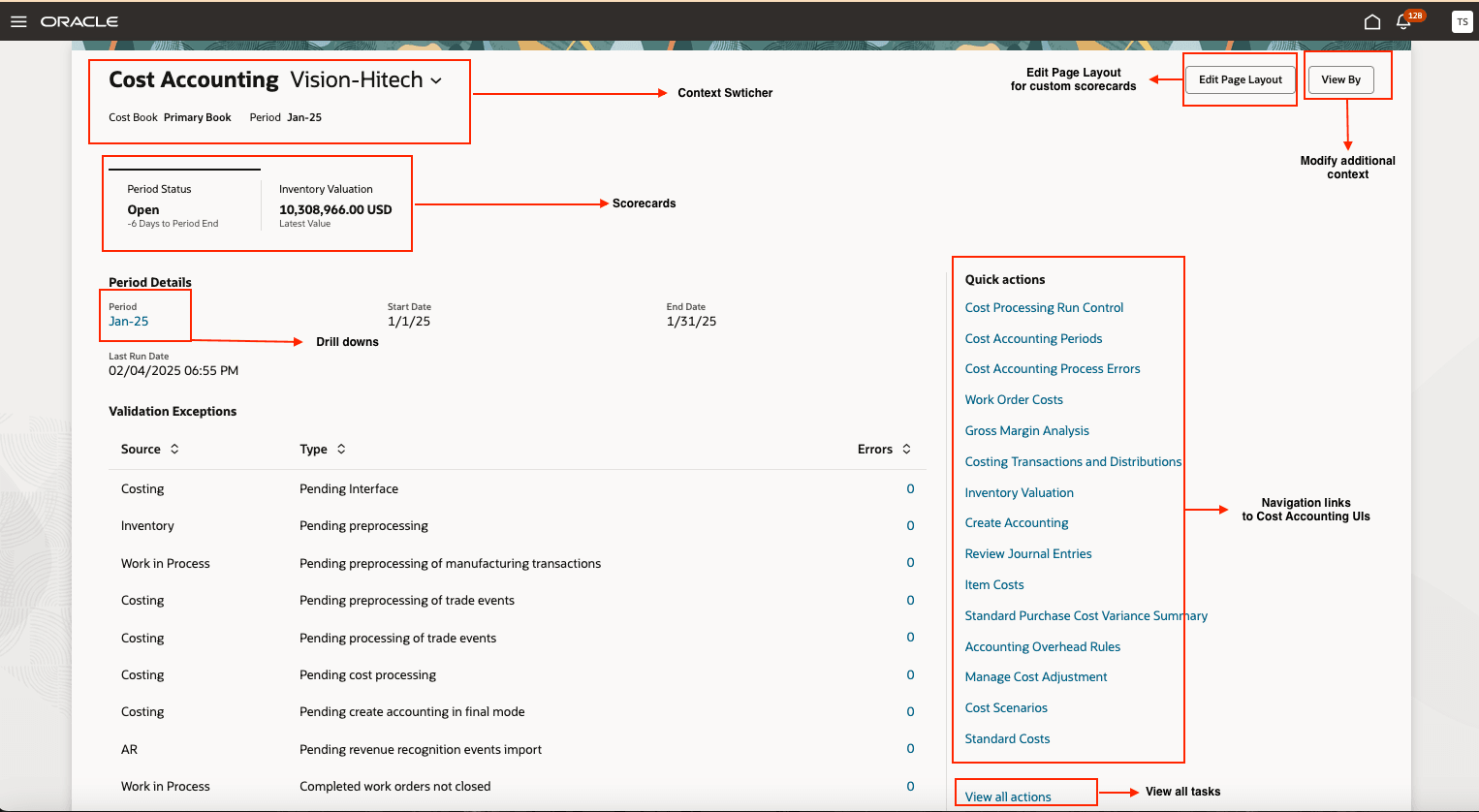The image size is (1479, 812).
Task: Launch Create Accounting
Action: 1017,522
